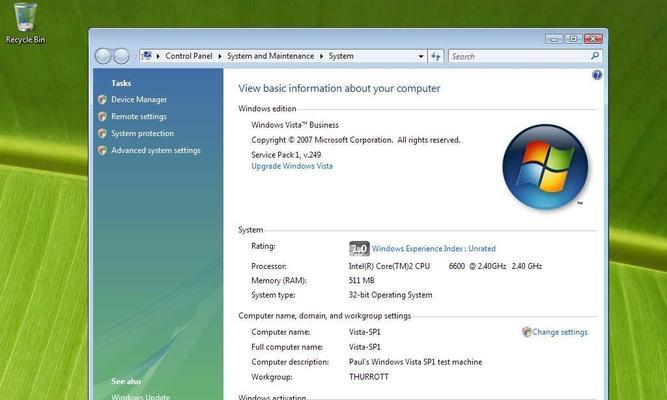Click the refresh button beside address bar
This screenshot has height=400, width=667.
pos(436,56)
